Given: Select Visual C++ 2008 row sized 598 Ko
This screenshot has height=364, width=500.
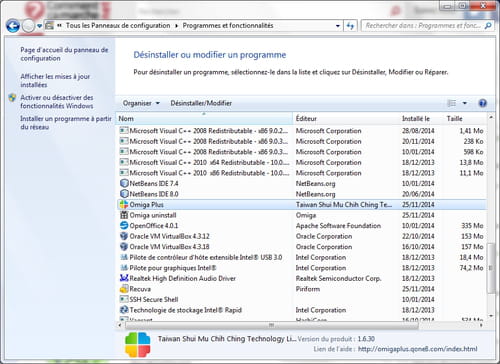Looking at the screenshot, I should pyautogui.click(x=302, y=152).
